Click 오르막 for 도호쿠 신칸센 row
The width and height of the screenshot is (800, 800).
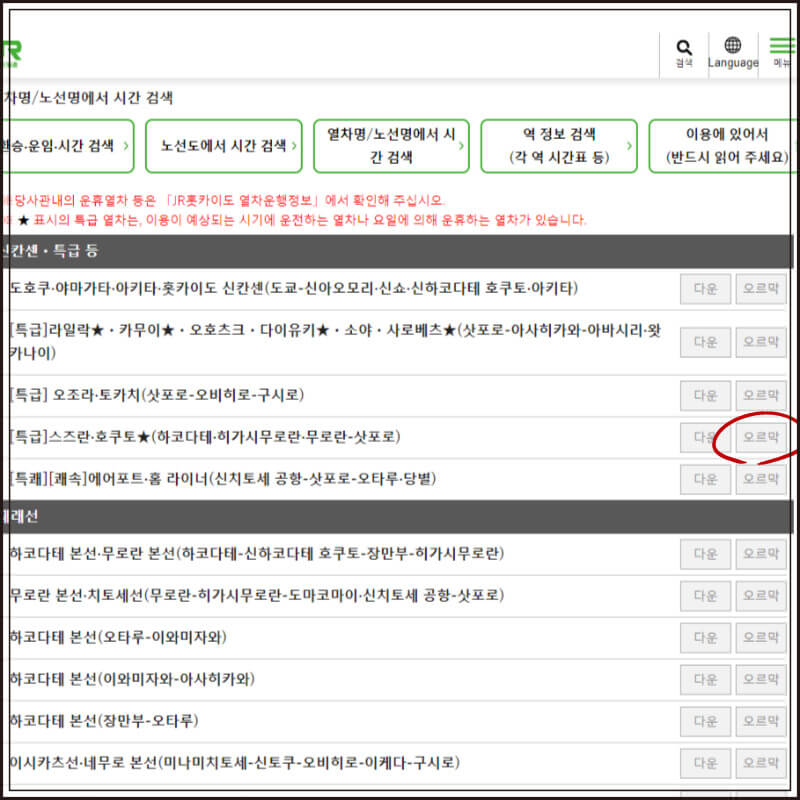point(761,289)
